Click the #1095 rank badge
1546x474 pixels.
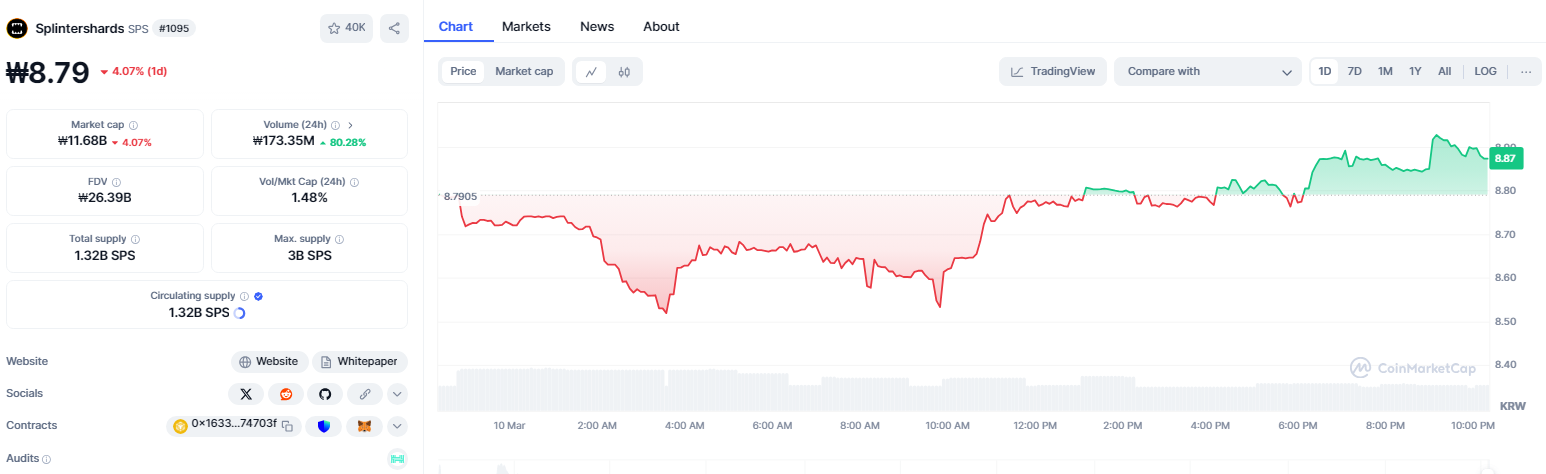click(x=174, y=29)
